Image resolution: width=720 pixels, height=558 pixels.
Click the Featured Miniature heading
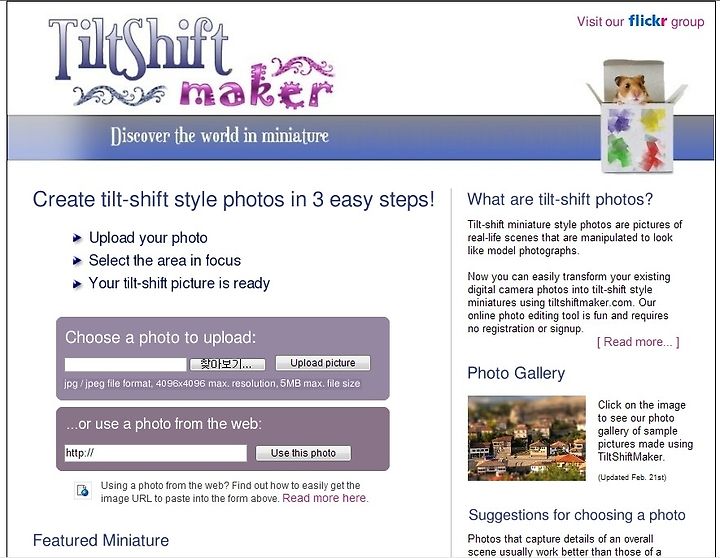tap(101, 540)
